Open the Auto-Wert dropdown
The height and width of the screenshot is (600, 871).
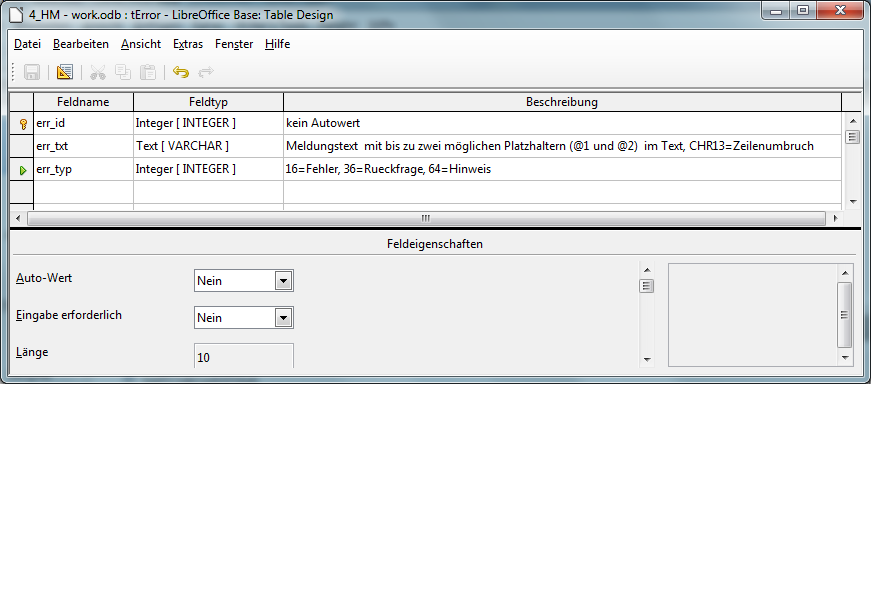point(283,281)
